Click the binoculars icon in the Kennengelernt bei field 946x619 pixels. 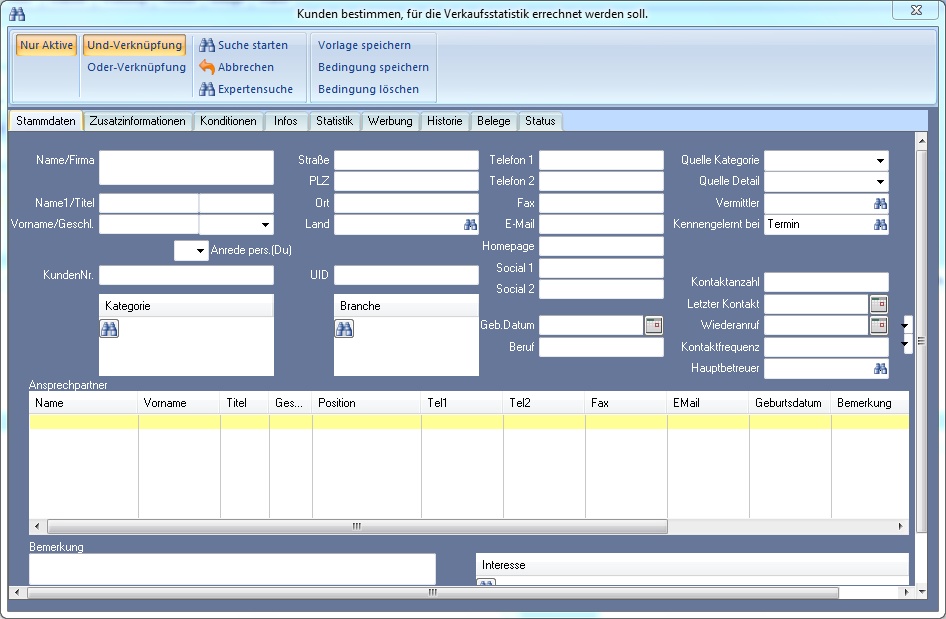coord(880,224)
